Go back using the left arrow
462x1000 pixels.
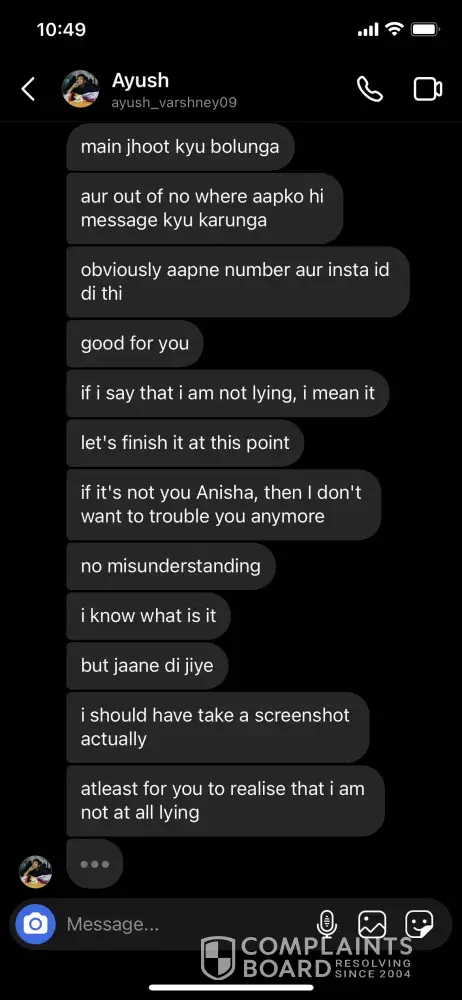click(x=28, y=89)
